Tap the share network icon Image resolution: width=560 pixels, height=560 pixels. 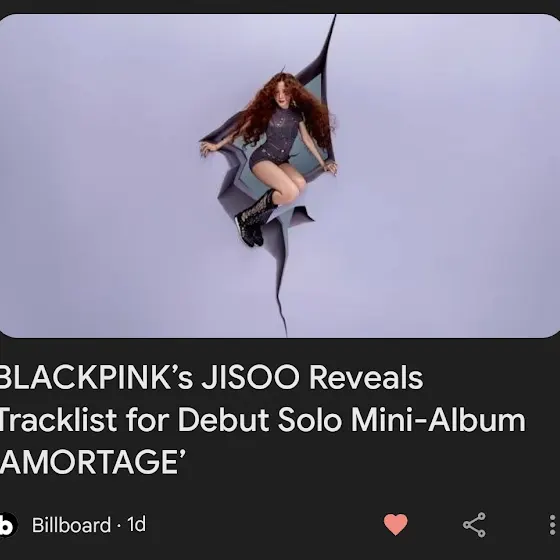[474, 525]
